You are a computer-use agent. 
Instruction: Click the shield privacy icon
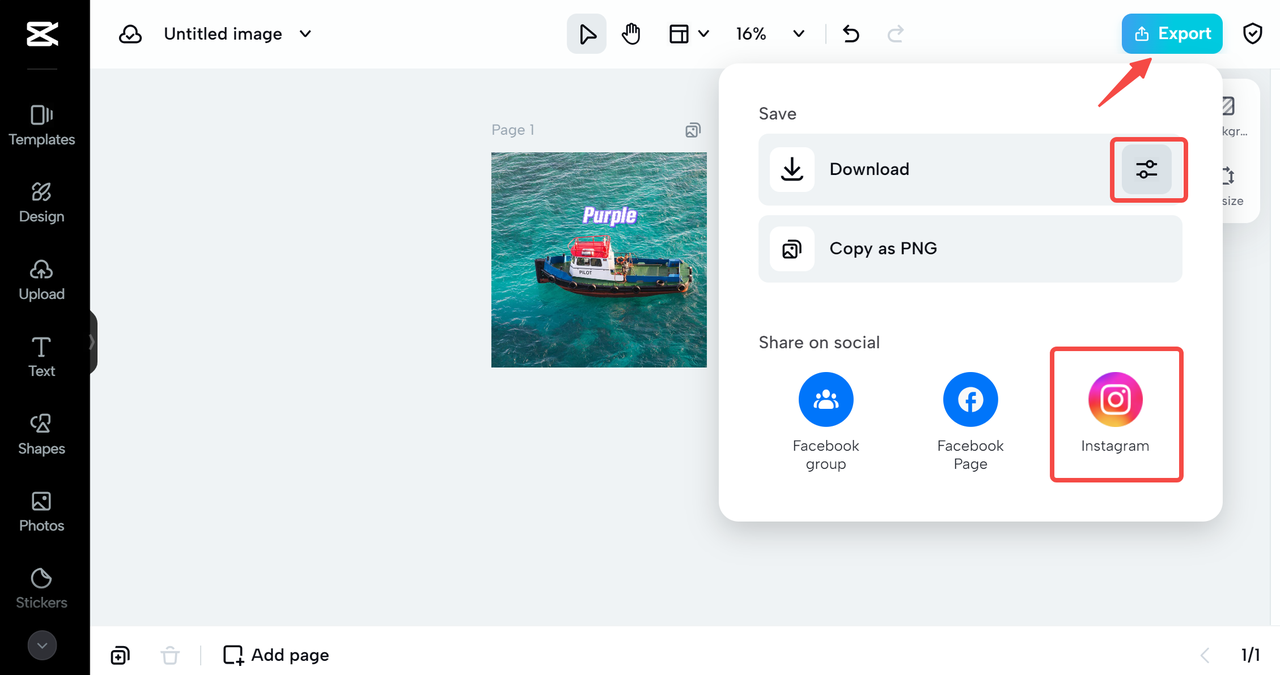click(1252, 34)
